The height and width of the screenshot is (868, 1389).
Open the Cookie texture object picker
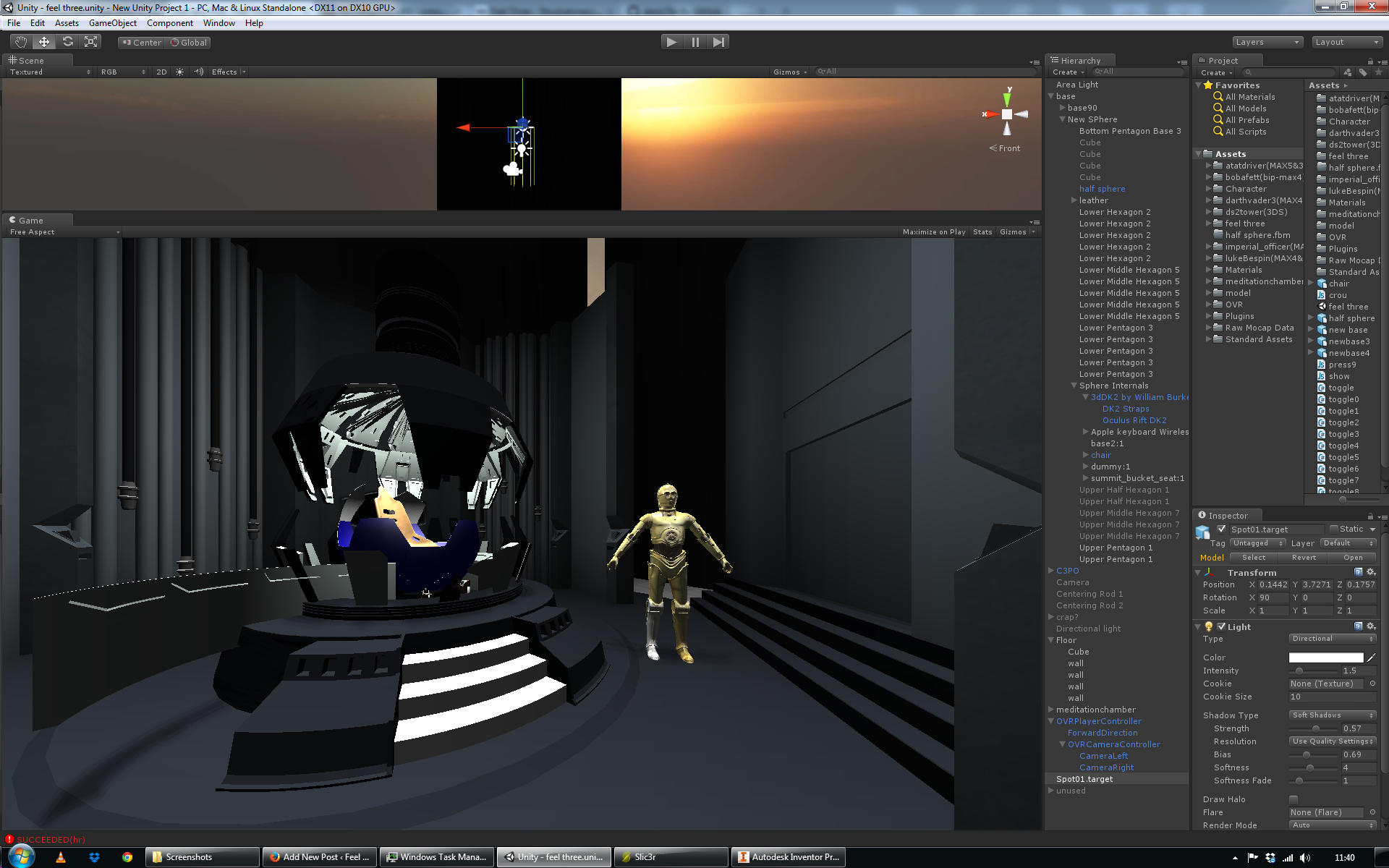[1372, 684]
